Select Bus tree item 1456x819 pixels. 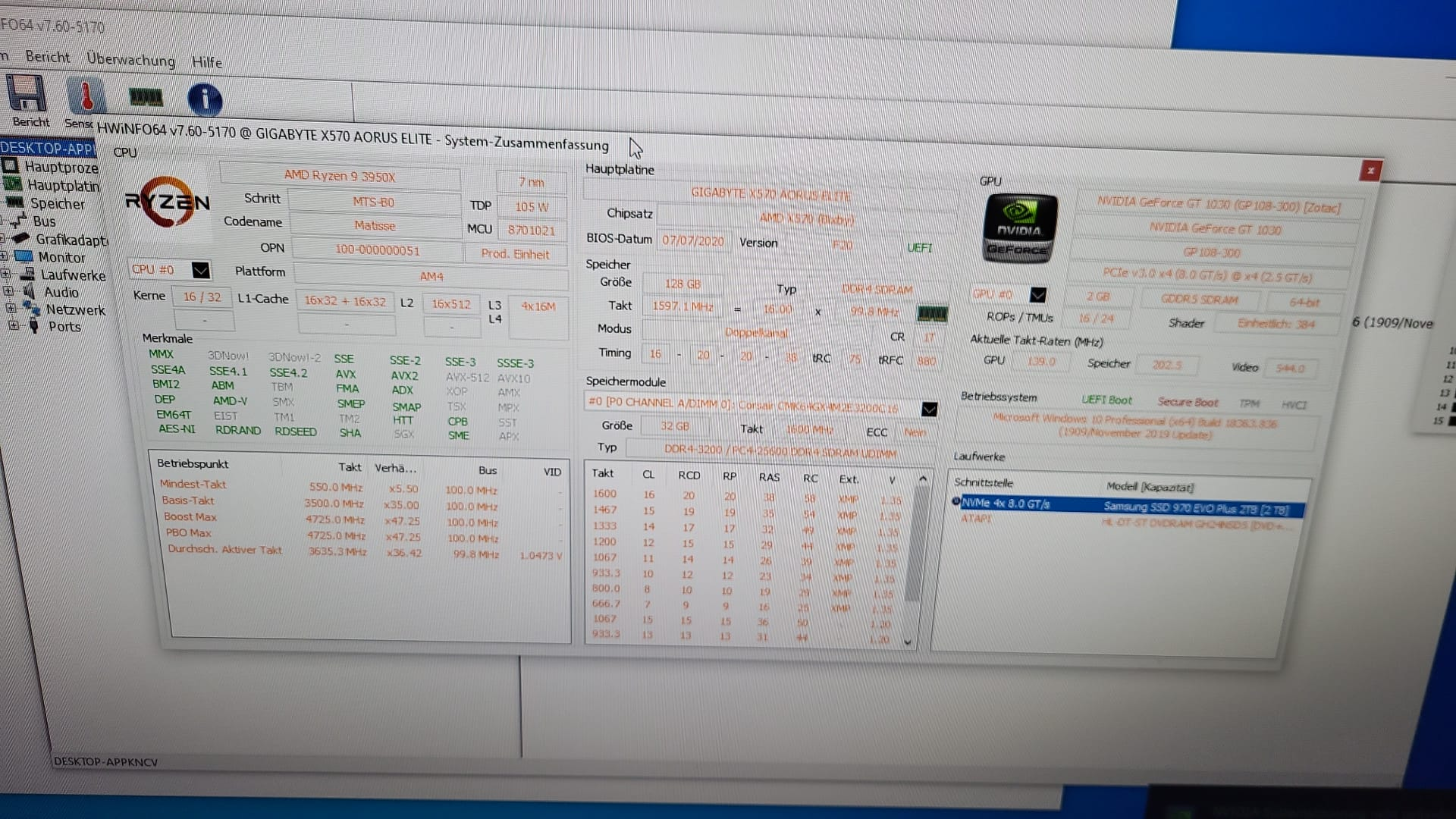pyautogui.click(x=44, y=221)
